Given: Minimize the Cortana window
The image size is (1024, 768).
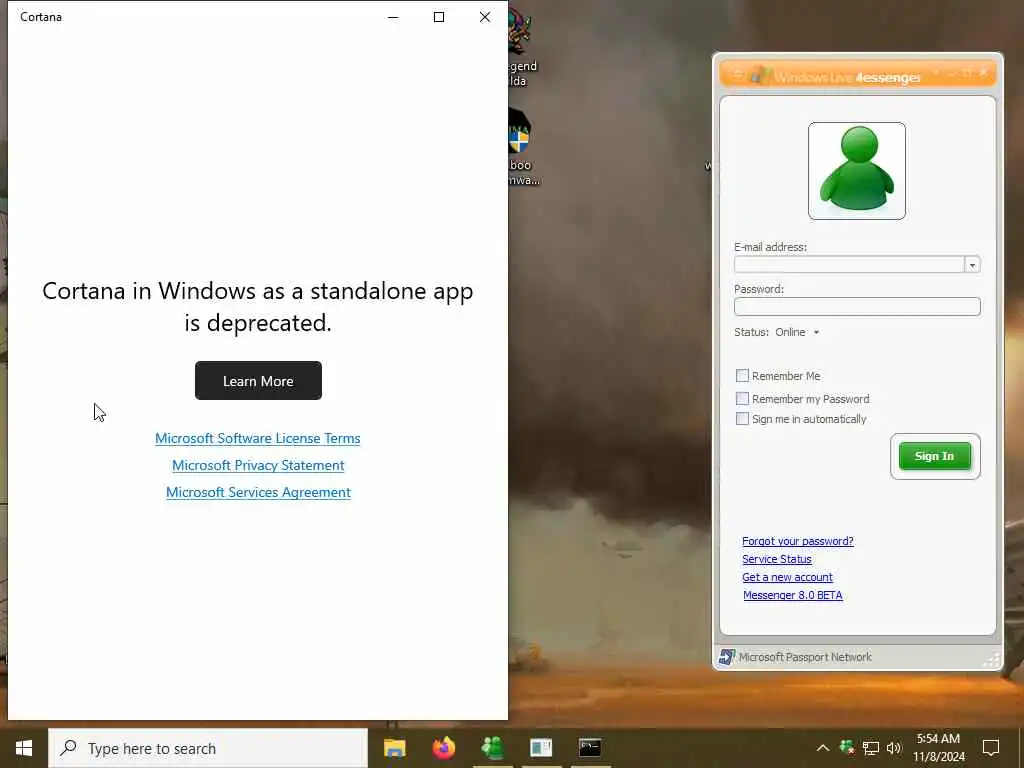Looking at the screenshot, I should coord(393,17).
